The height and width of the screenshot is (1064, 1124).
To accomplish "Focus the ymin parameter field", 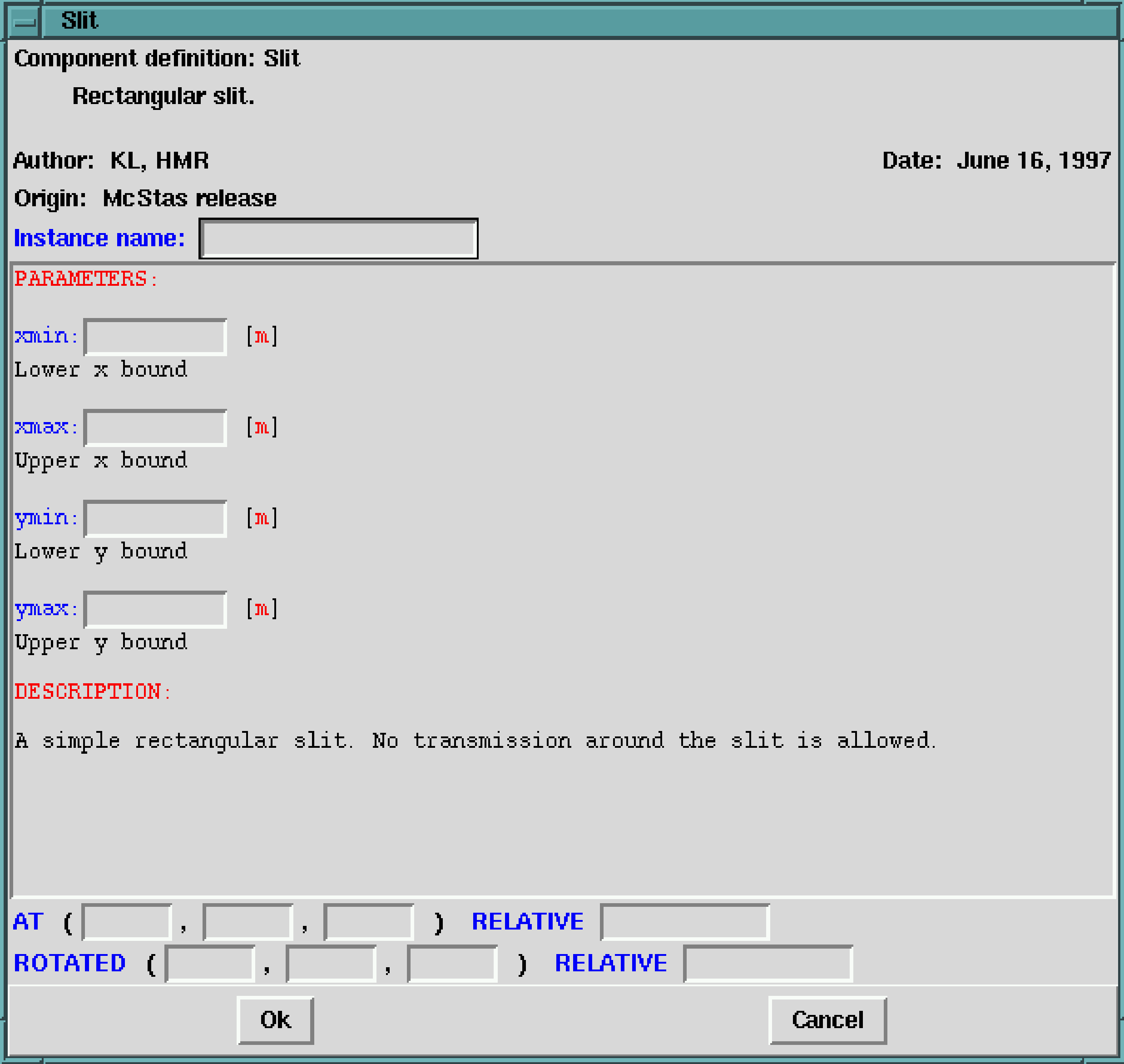I will coord(155,518).
